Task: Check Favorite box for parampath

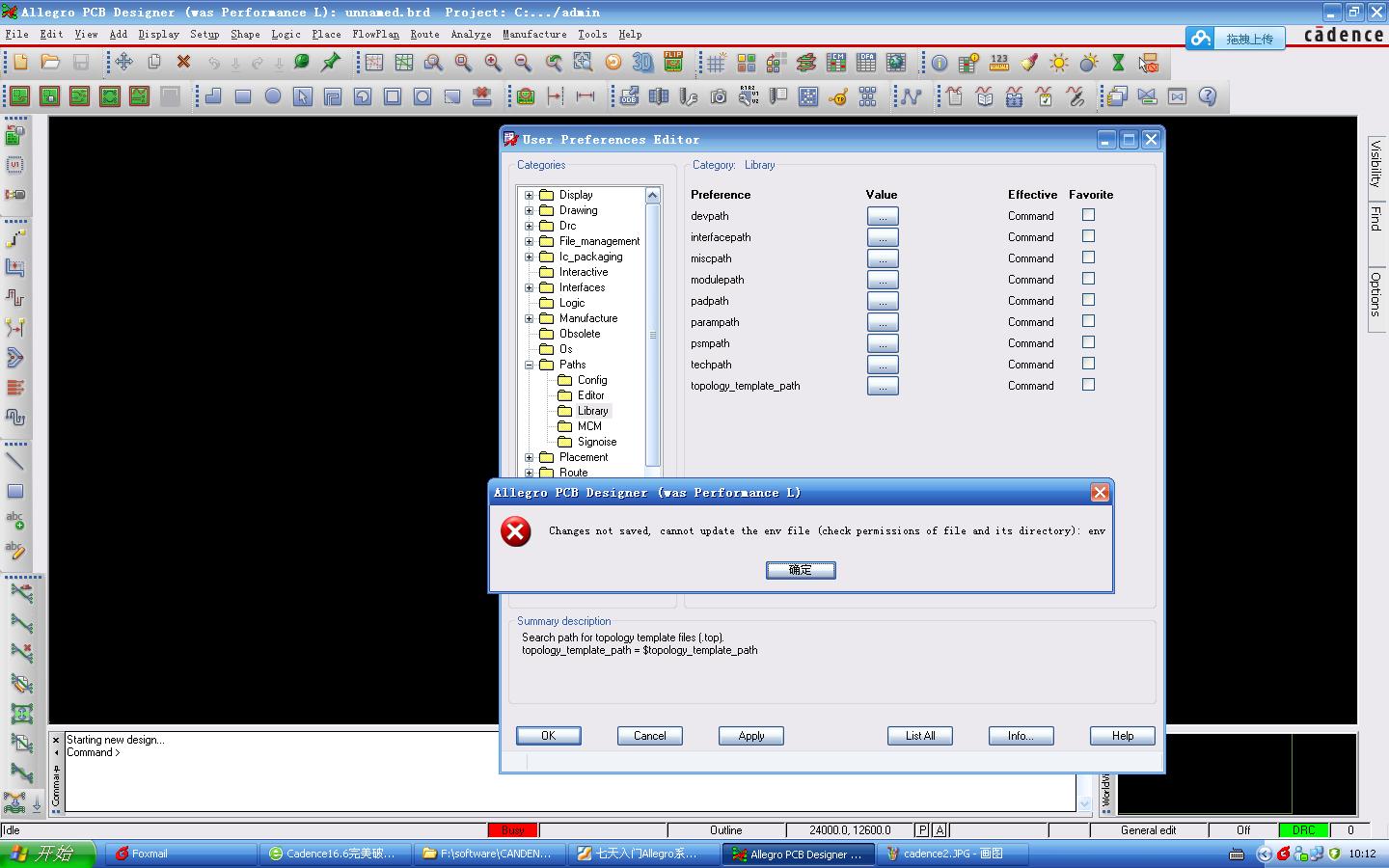Action: (1088, 321)
